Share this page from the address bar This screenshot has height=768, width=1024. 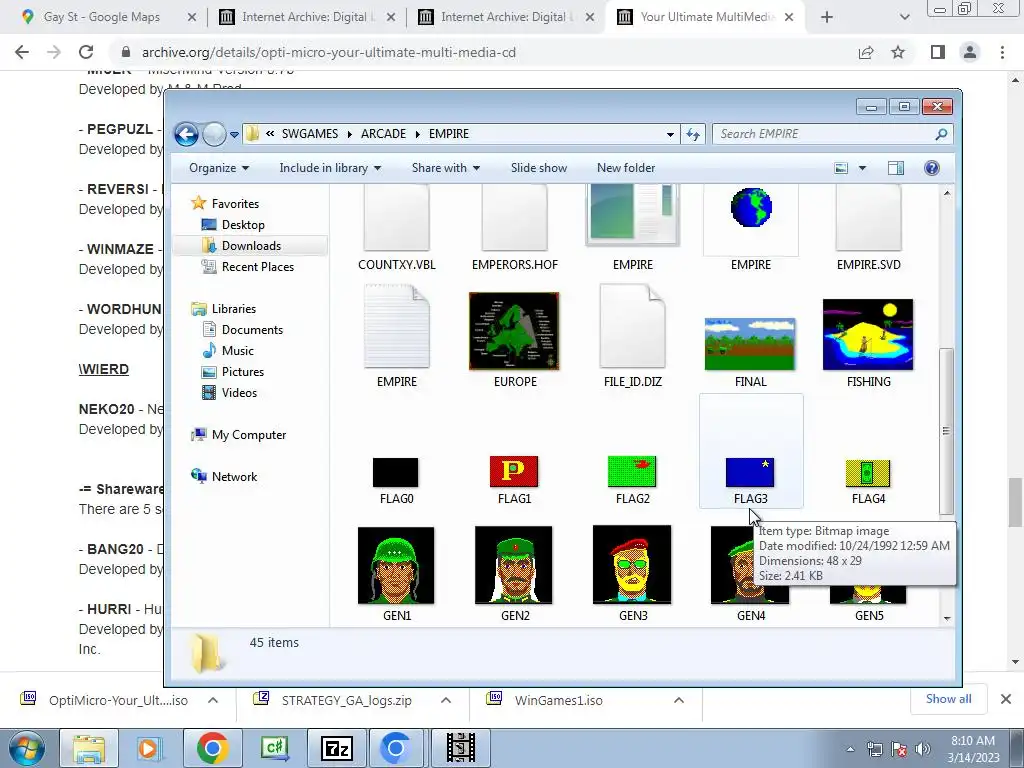(x=866, y=52)
